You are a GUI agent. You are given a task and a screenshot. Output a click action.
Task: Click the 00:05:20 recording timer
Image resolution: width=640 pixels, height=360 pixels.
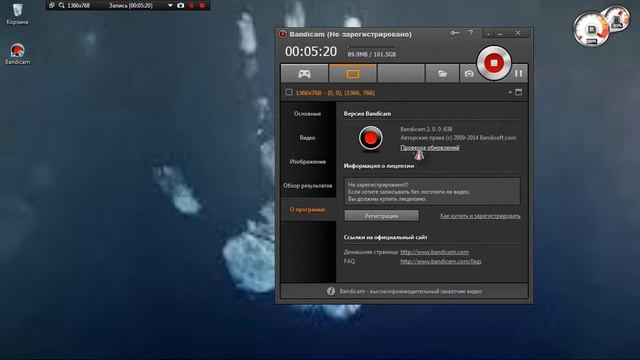(x=311, y=51)
